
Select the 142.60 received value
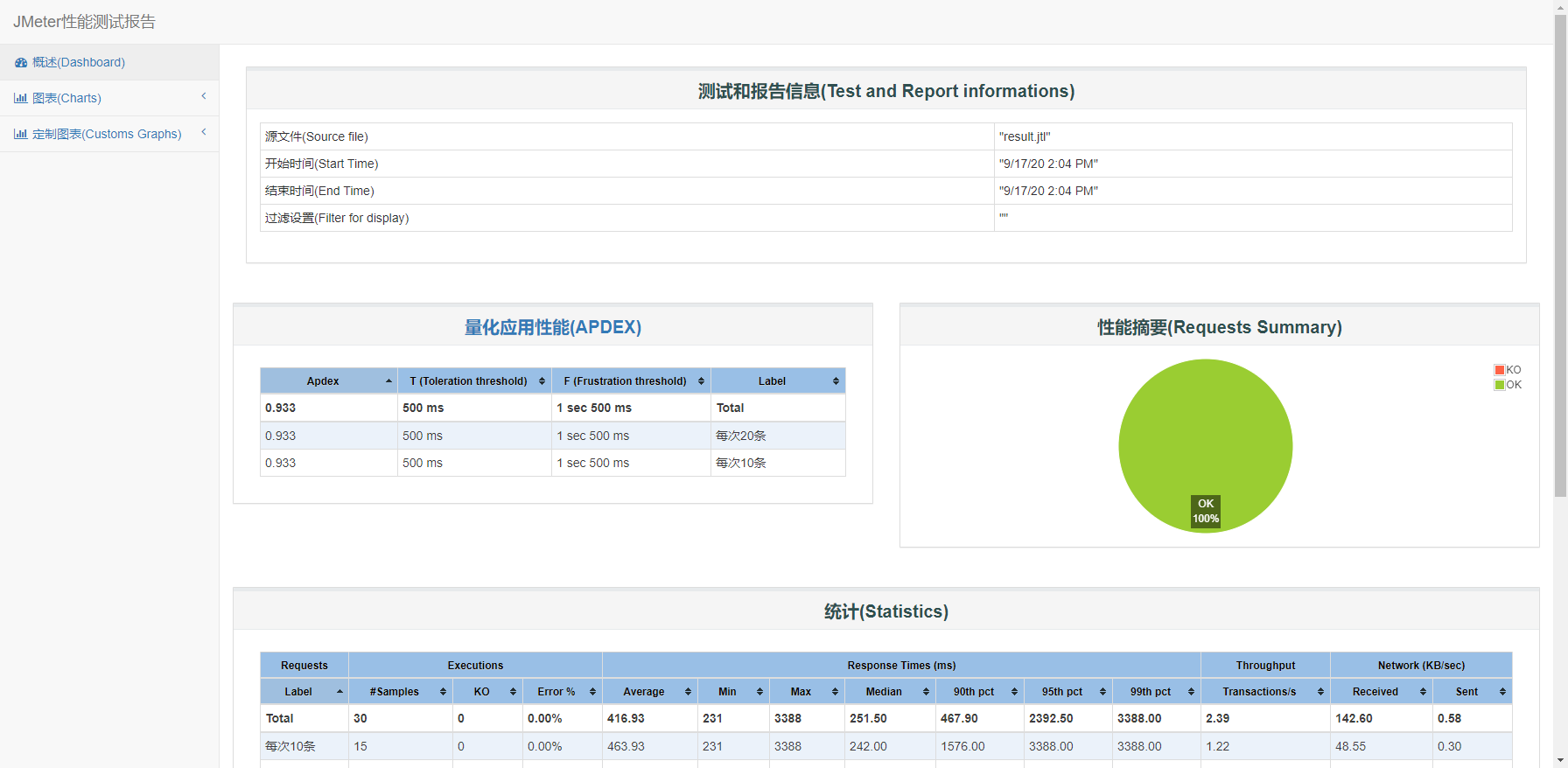[x=1354, y=718]
